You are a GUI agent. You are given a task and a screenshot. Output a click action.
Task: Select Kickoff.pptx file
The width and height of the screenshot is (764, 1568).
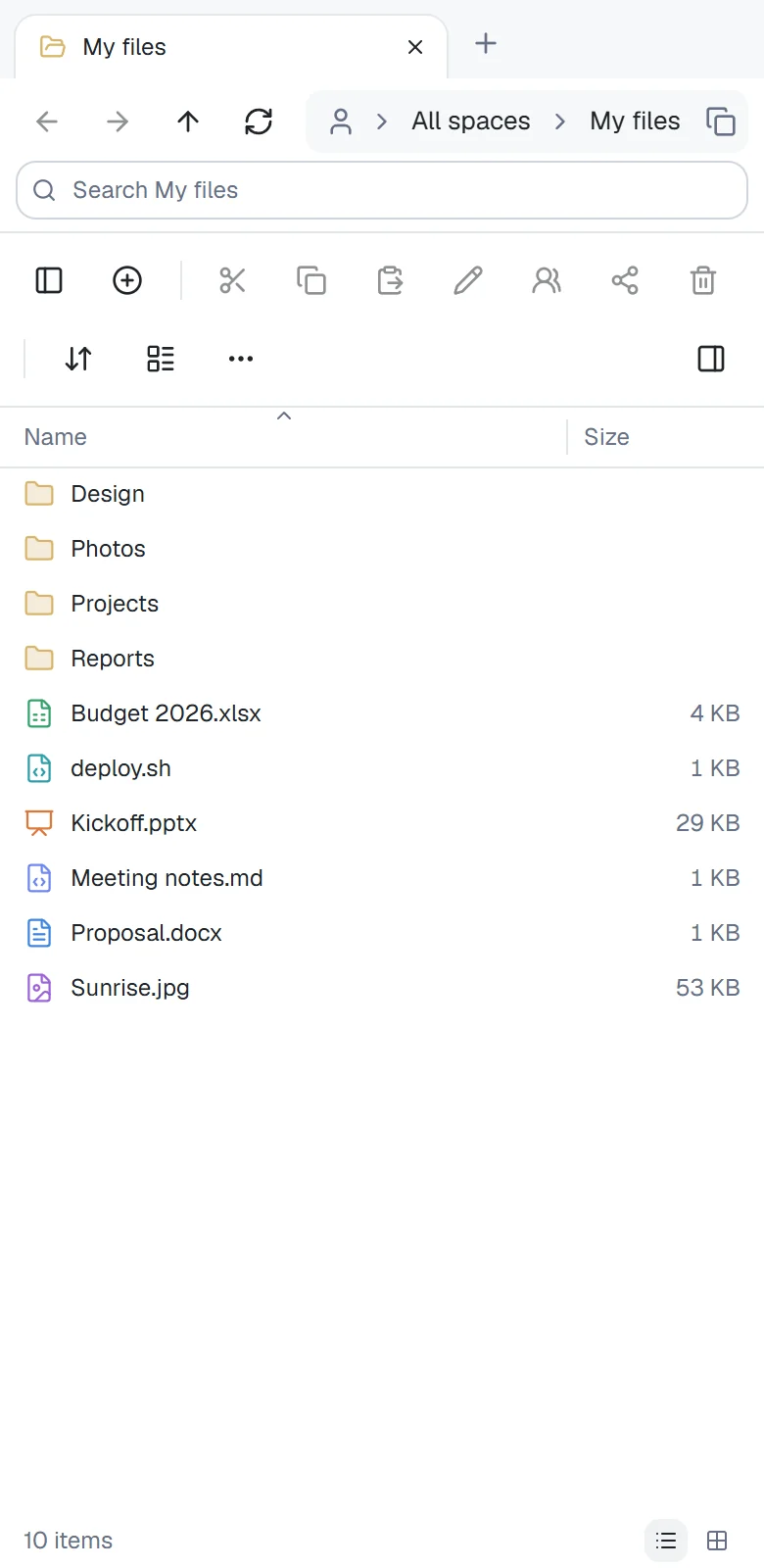(x=382, y=823)
